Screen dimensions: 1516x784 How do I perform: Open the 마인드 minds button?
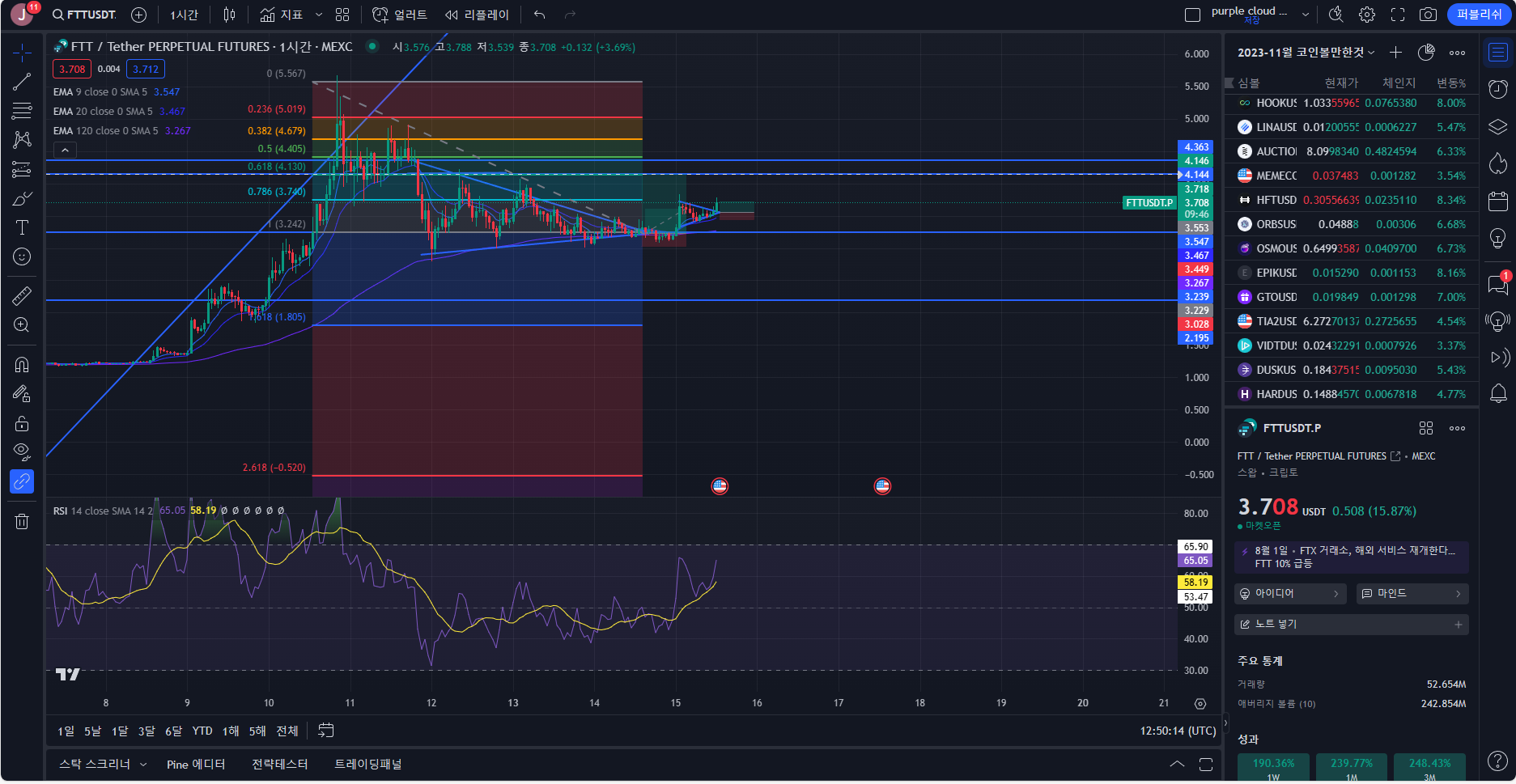coord(1412,594)
